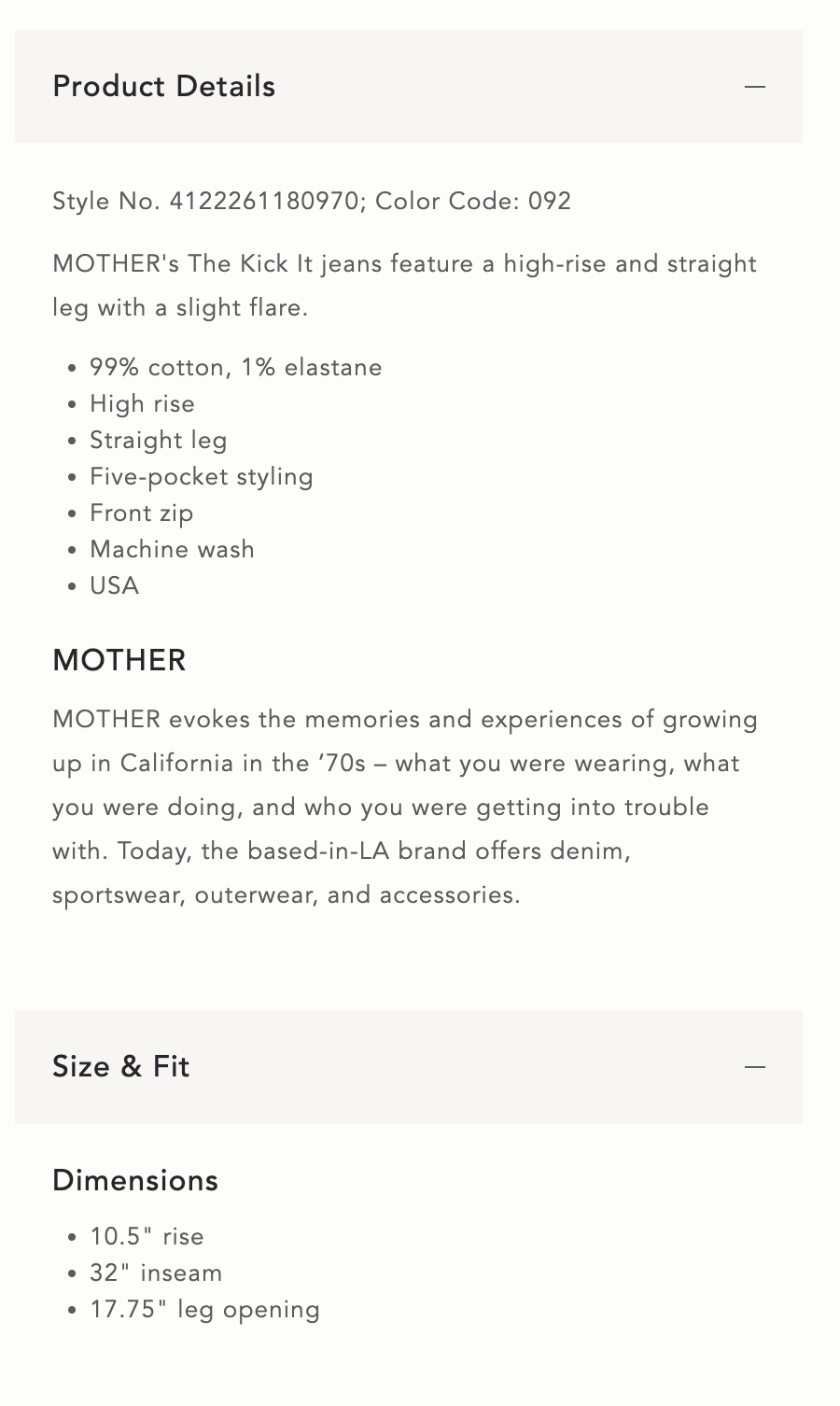
Task: Click the Size & Fit accordion header title
Action: coord(121,1067)
